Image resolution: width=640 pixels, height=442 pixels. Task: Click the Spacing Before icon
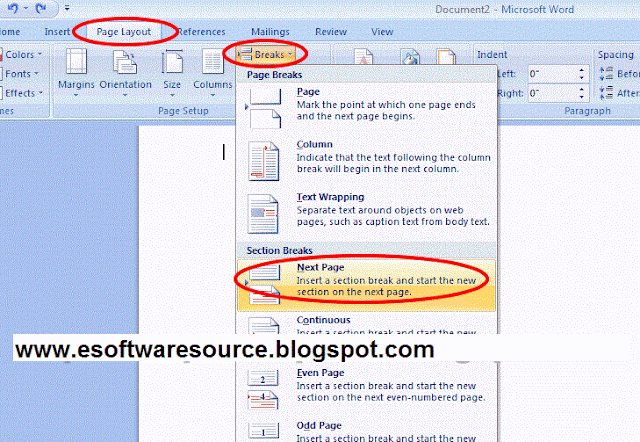[606, 73]
